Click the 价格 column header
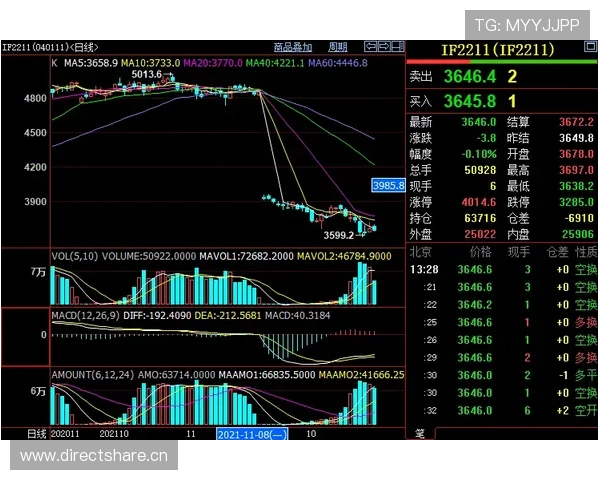This screenshot has width=600, height=480. point(481,252)
